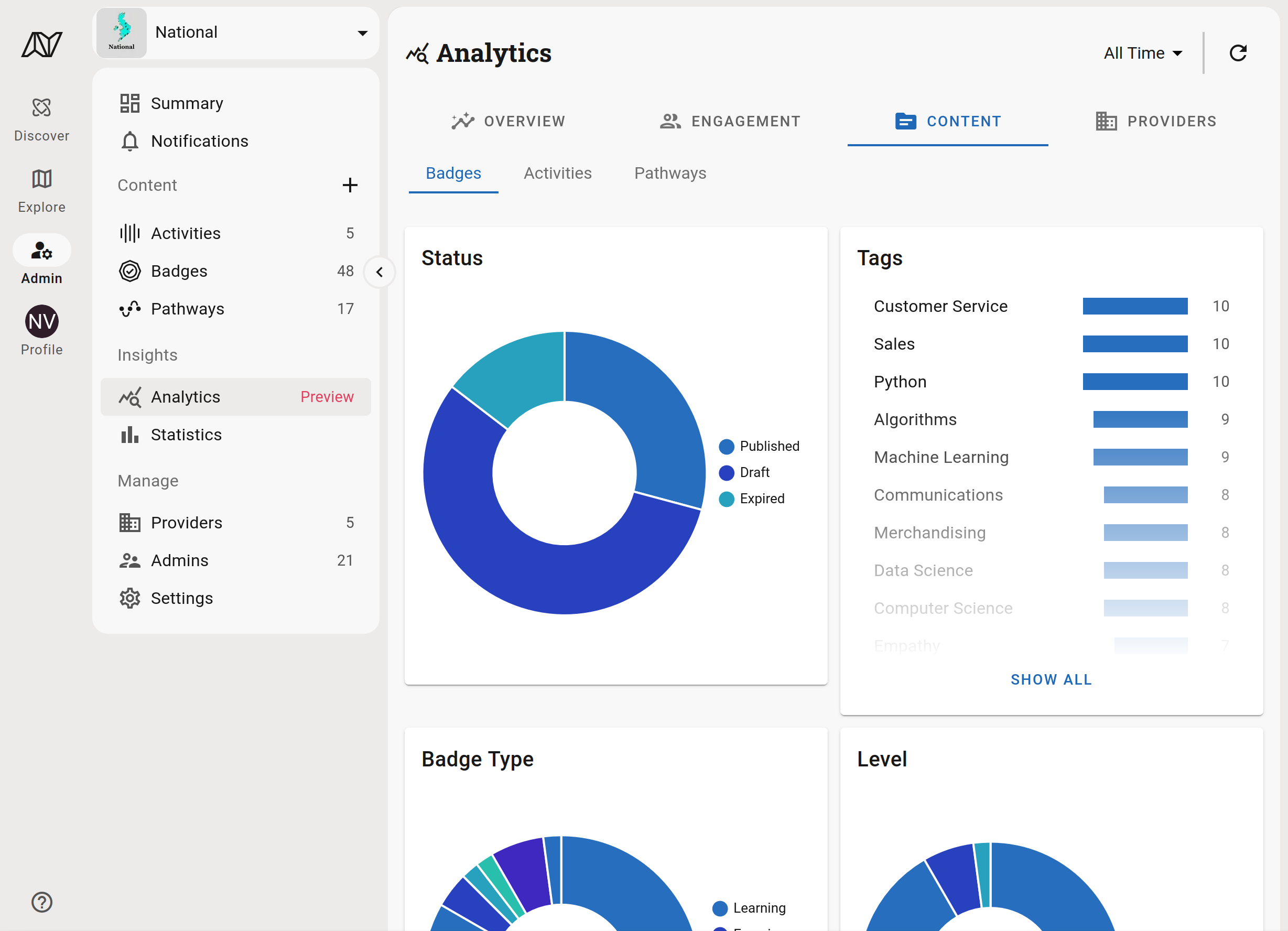This screenshot has height=931, width=1288.
Task: Click the refresh analytics icon
Action: [1238, 53]
